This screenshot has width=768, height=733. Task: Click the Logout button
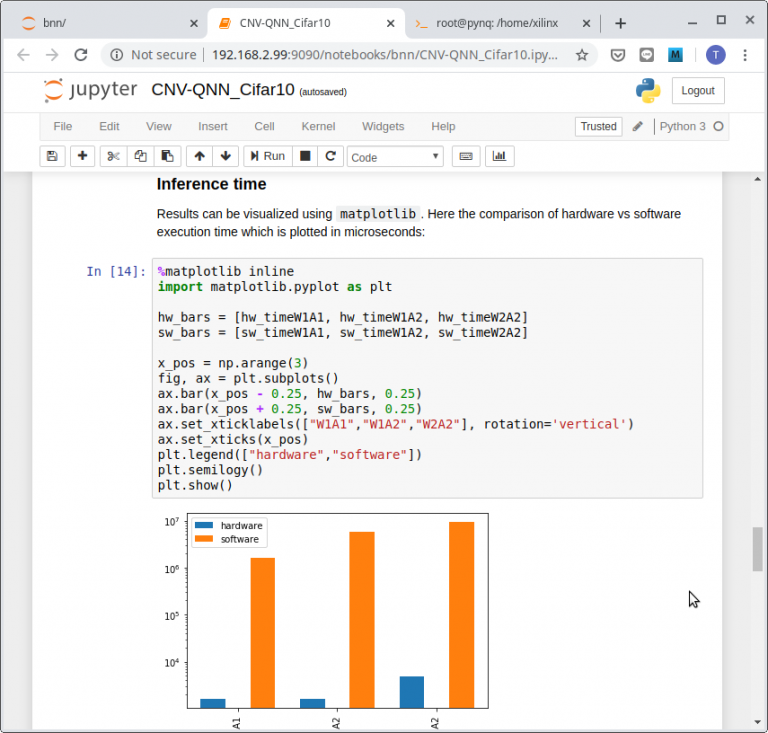tap(697, 90)
